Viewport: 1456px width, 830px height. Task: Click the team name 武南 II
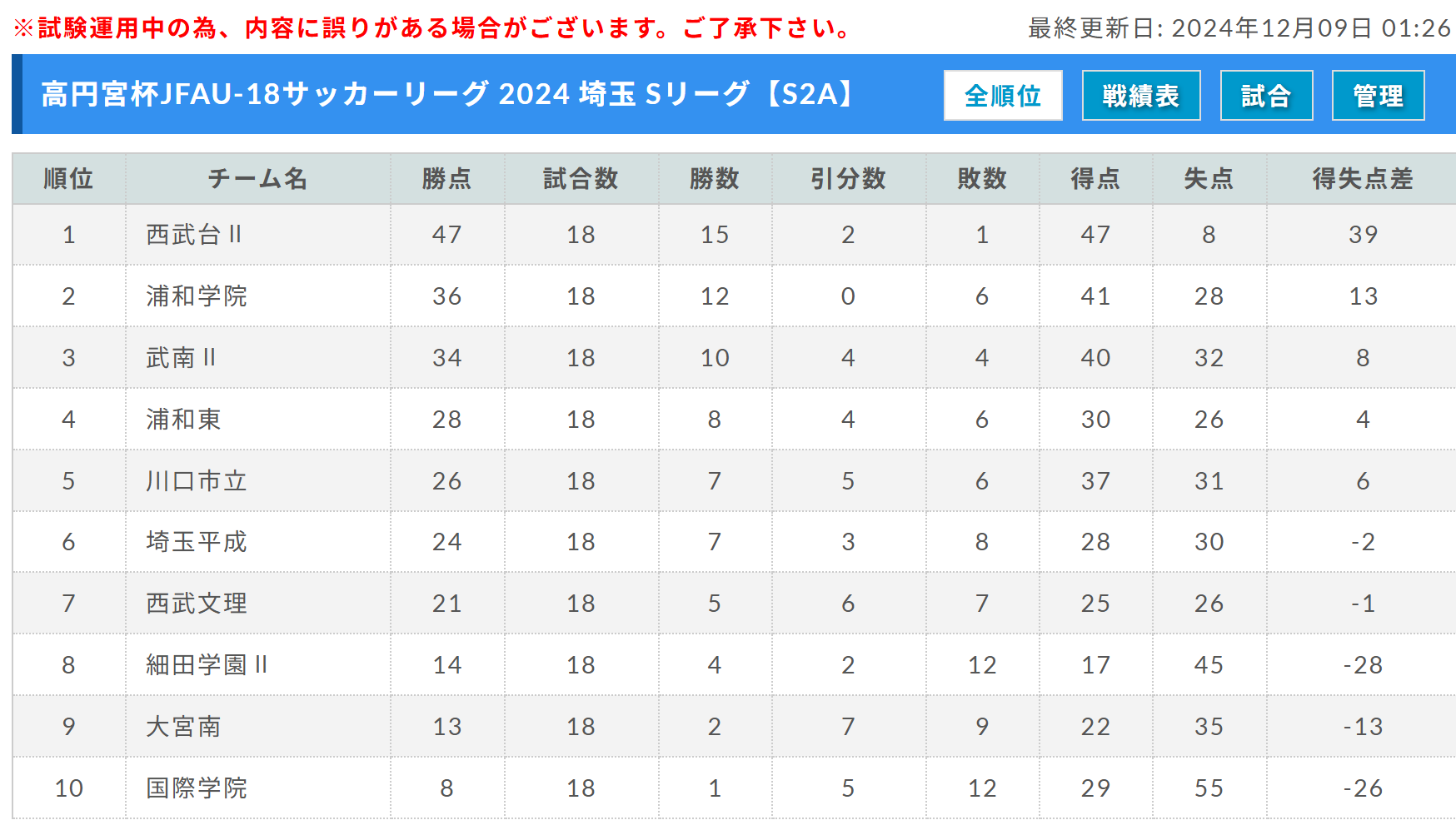181,358
